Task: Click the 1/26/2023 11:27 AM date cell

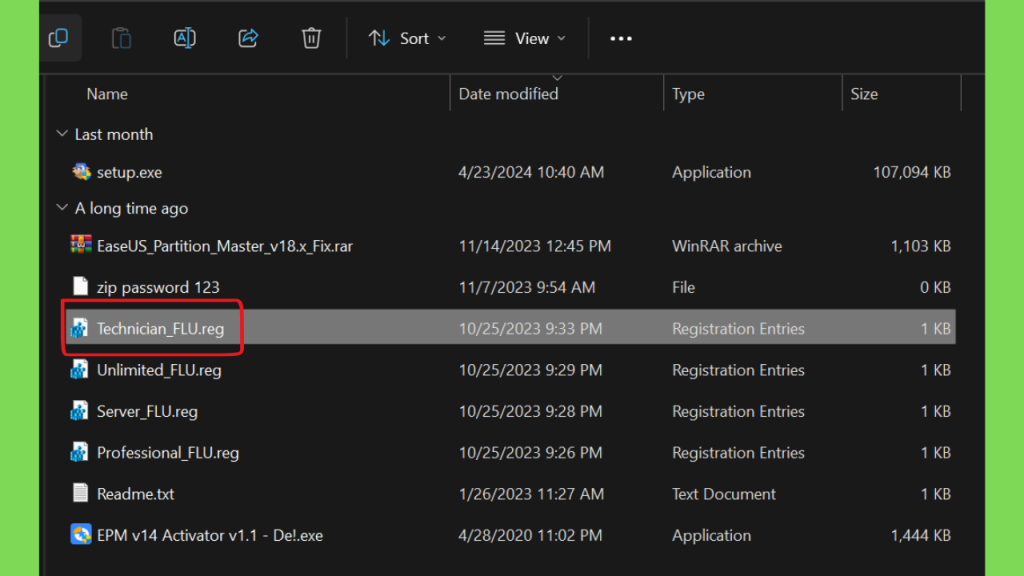Action: 531,494
